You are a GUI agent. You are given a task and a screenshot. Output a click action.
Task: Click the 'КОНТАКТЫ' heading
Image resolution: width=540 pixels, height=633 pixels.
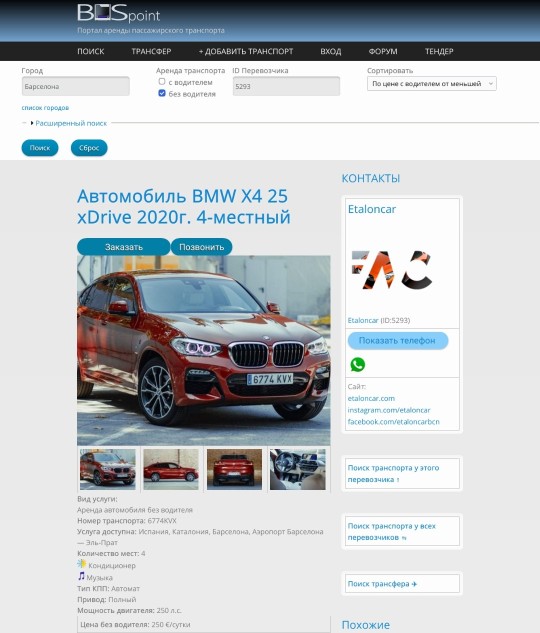tap(371, 178)
